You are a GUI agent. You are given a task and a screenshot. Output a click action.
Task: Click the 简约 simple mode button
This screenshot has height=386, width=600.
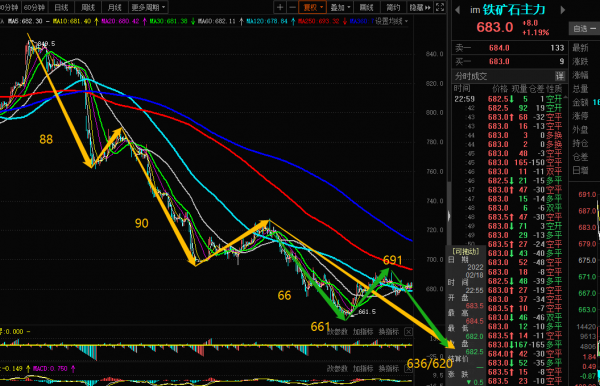(393, 7)
